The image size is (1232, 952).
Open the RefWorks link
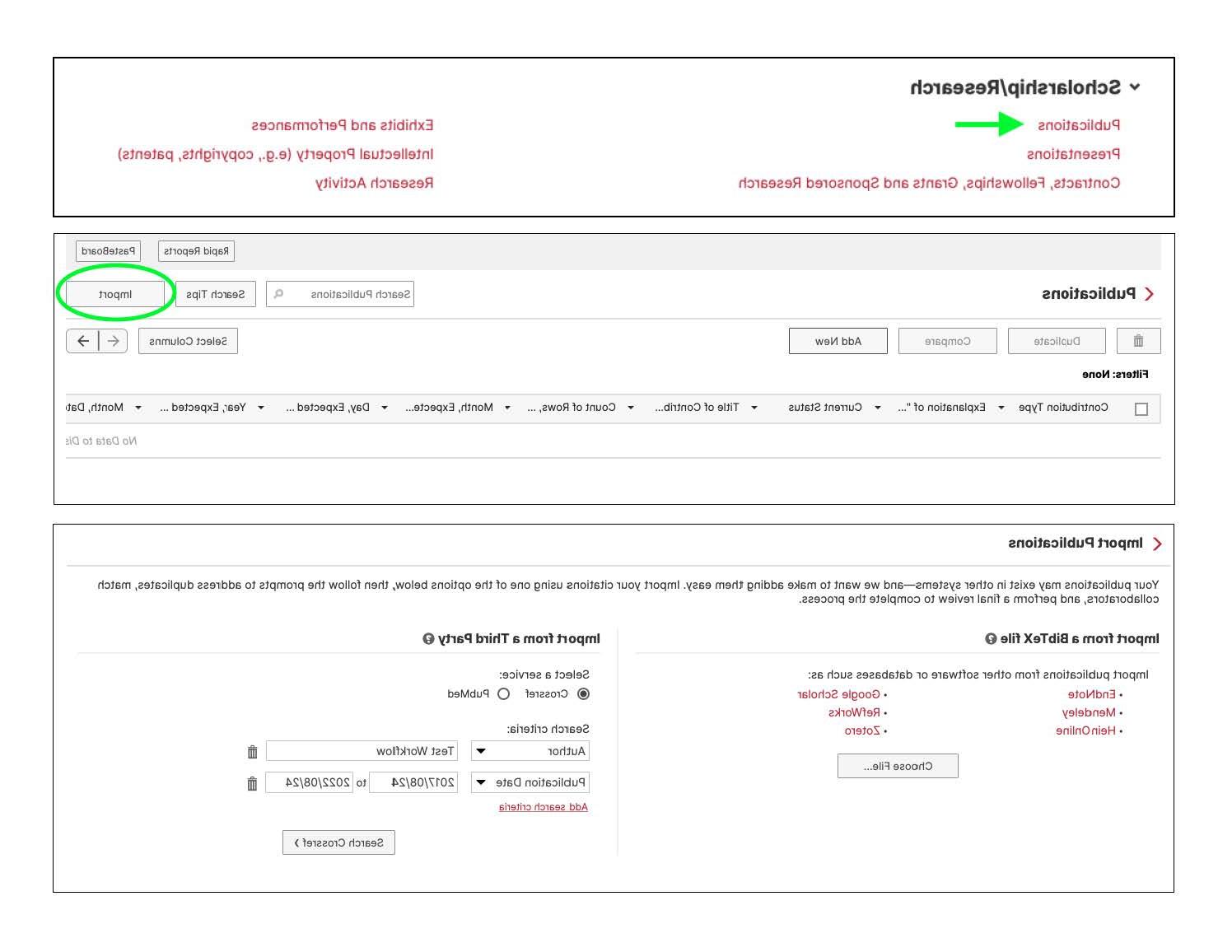854,712
